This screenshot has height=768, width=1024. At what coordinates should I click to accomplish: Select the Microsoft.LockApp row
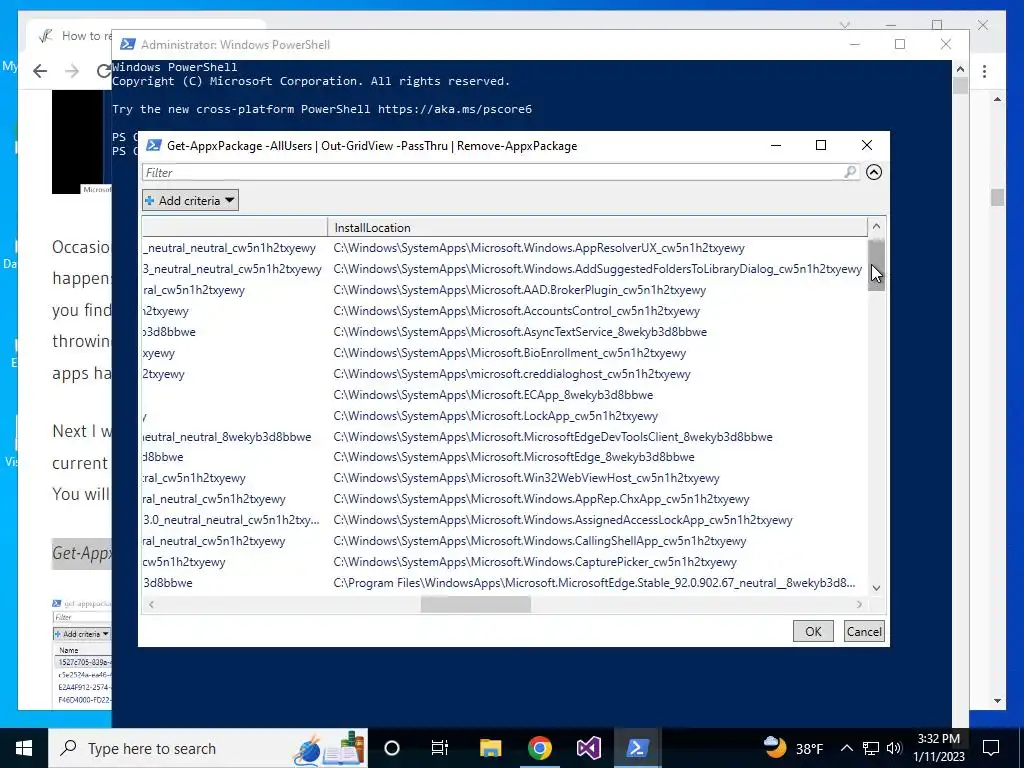(x=505, y=415)
